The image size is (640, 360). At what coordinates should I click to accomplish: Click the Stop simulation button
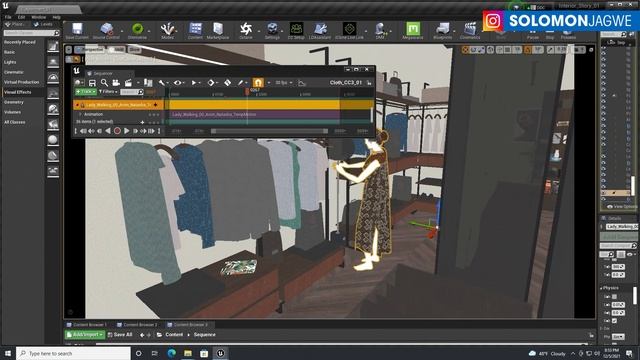pyautogui.click(x=550, y=34)
